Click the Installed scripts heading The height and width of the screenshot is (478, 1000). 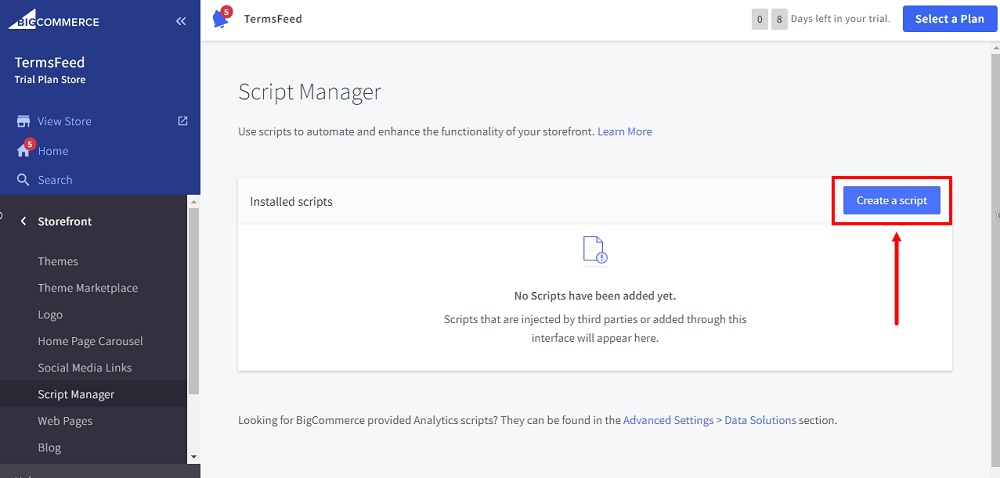[291, 202]
